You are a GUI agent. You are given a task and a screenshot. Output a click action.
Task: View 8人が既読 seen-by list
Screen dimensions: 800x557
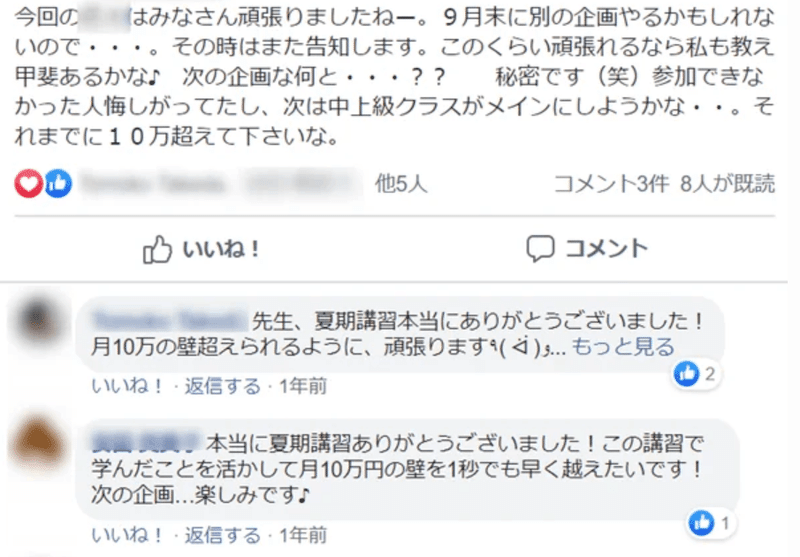point(727,184)
